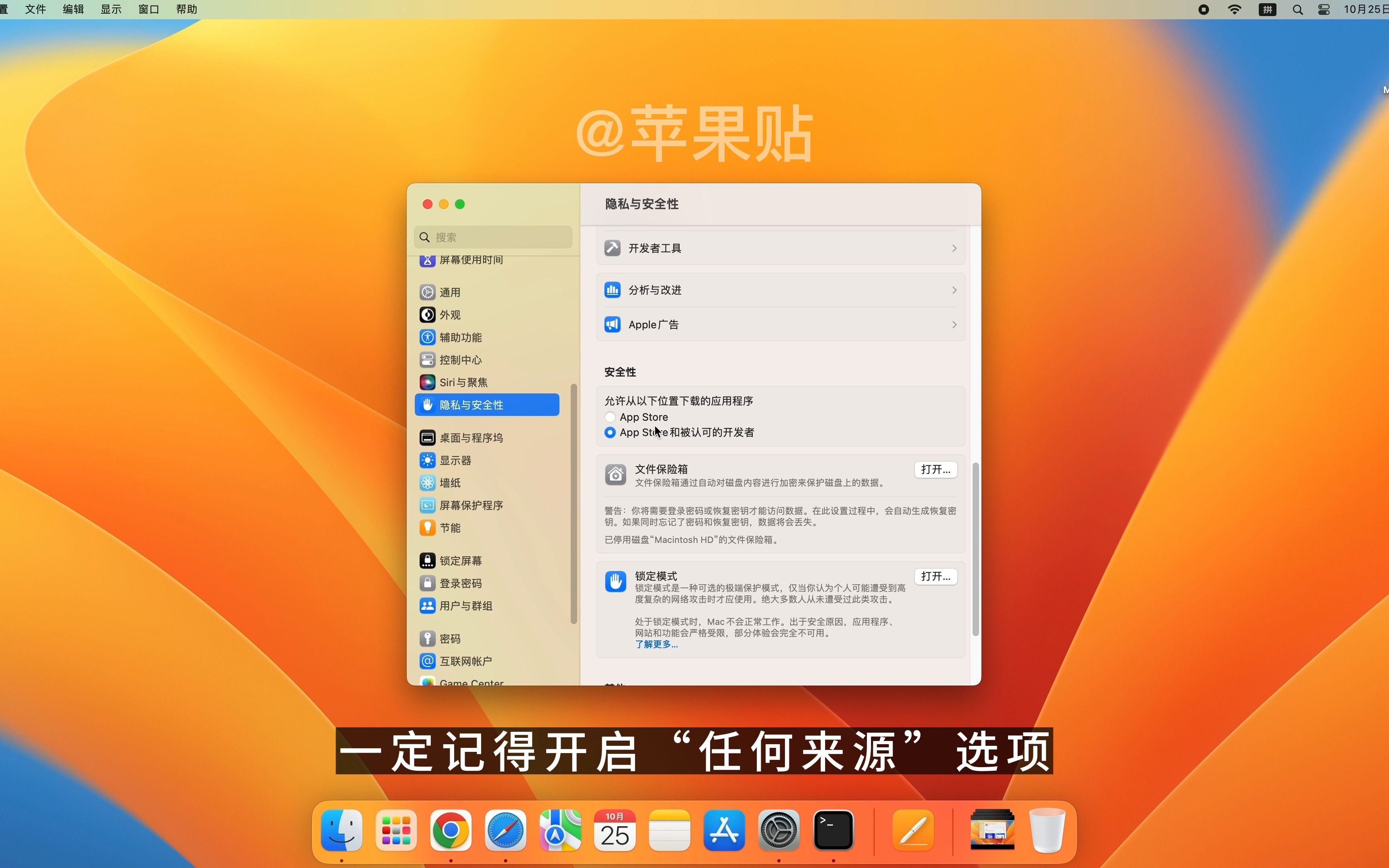Open the 帮助 menu

pyautogui.click(x=186, y=9)
